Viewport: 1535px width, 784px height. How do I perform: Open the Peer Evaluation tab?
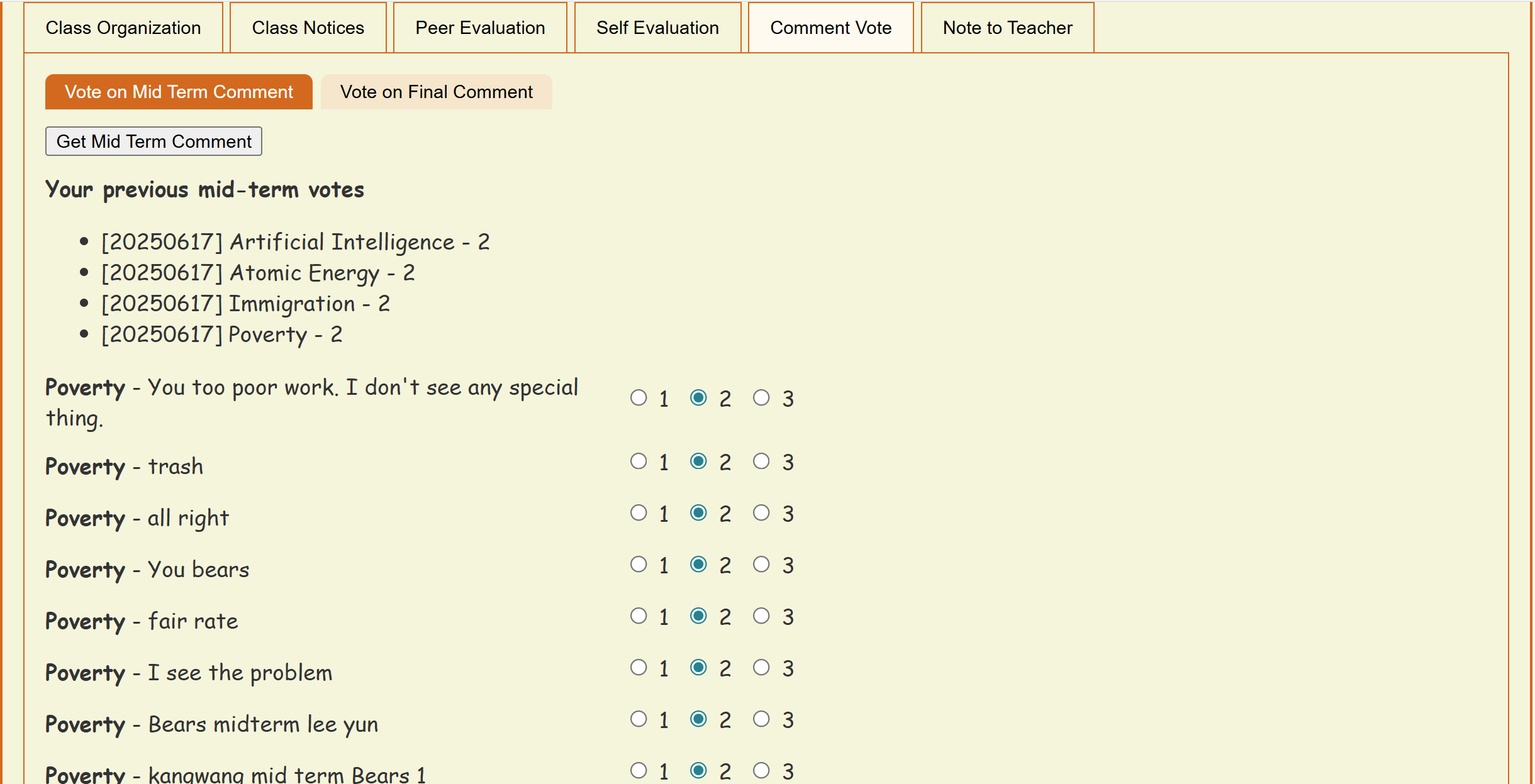pyautogui.click(x=480, y=28)
